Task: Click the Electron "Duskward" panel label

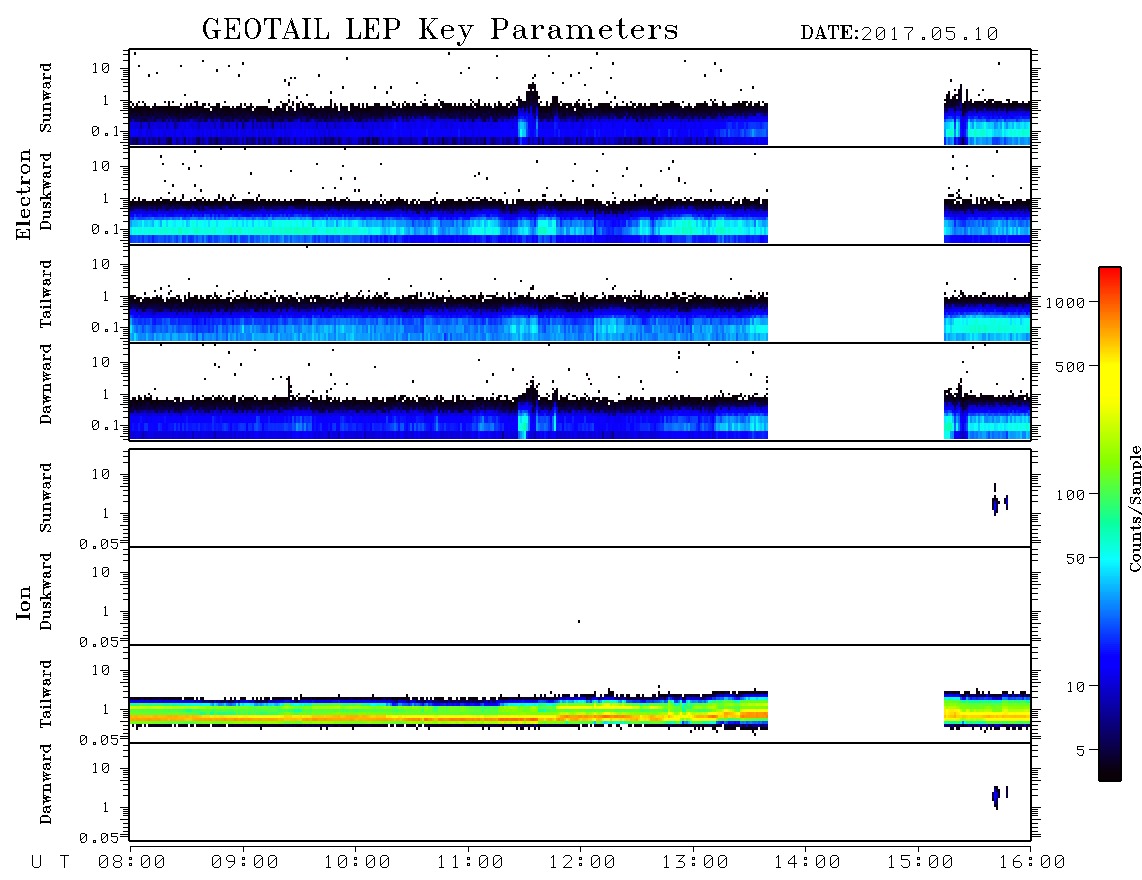Action: point(46,191)
